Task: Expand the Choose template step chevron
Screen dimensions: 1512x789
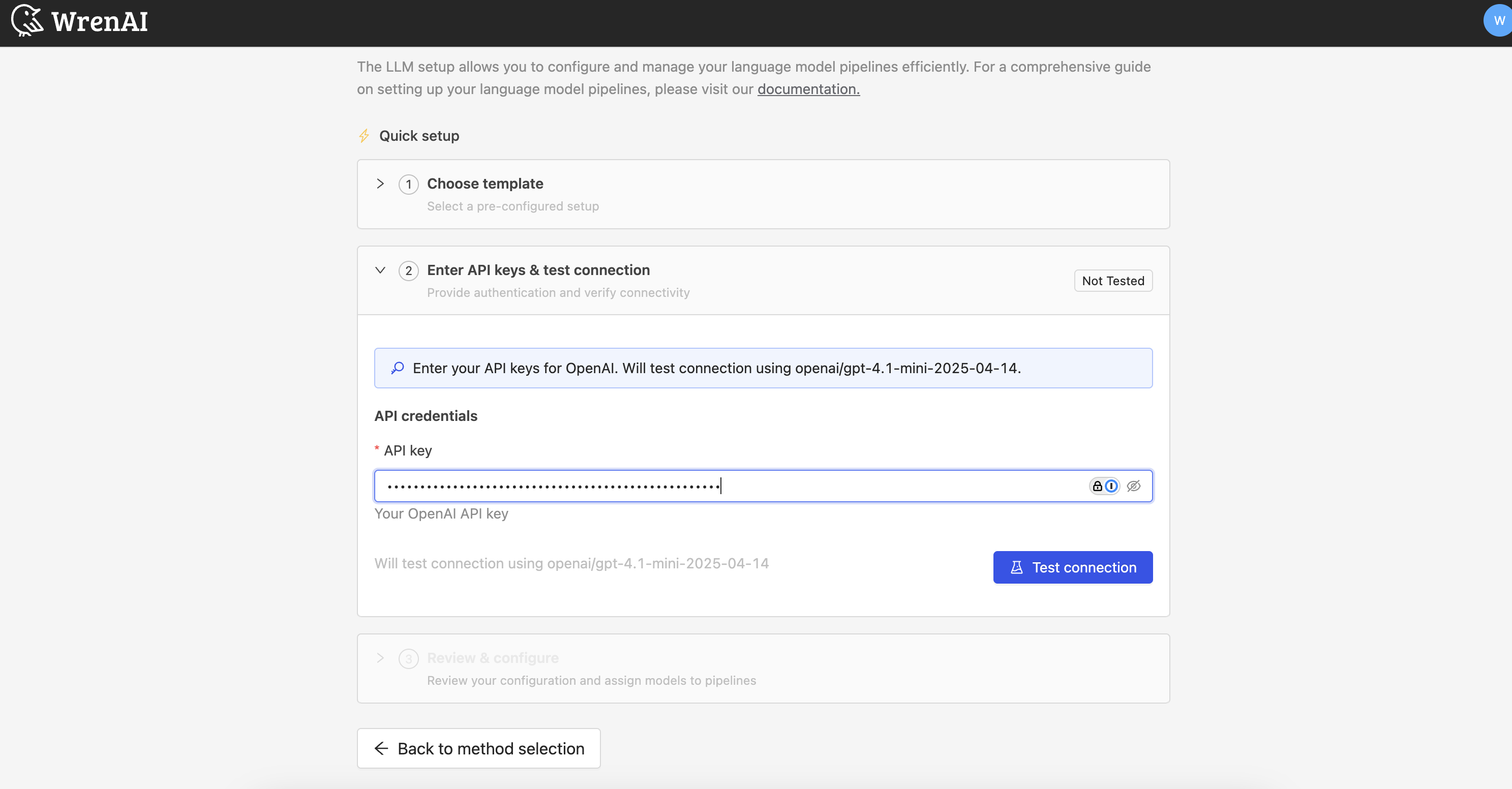Action: pos(380,184)
